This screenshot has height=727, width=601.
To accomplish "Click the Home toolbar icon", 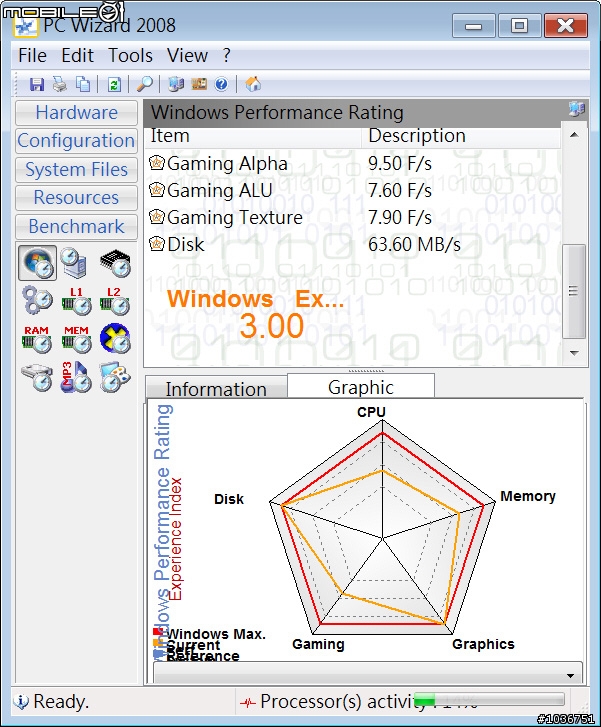I will coord(253,84).
